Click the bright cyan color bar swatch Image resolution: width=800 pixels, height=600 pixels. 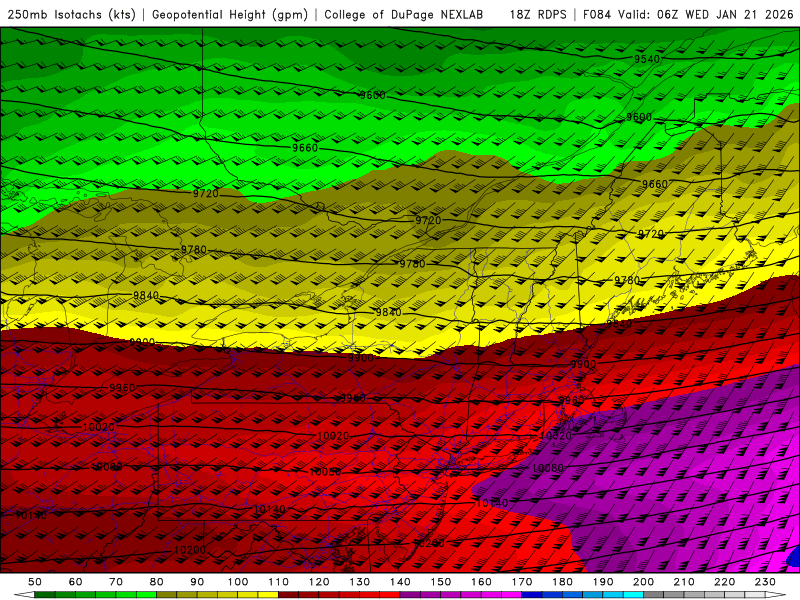pyautogui.click(x=633, y=595)
